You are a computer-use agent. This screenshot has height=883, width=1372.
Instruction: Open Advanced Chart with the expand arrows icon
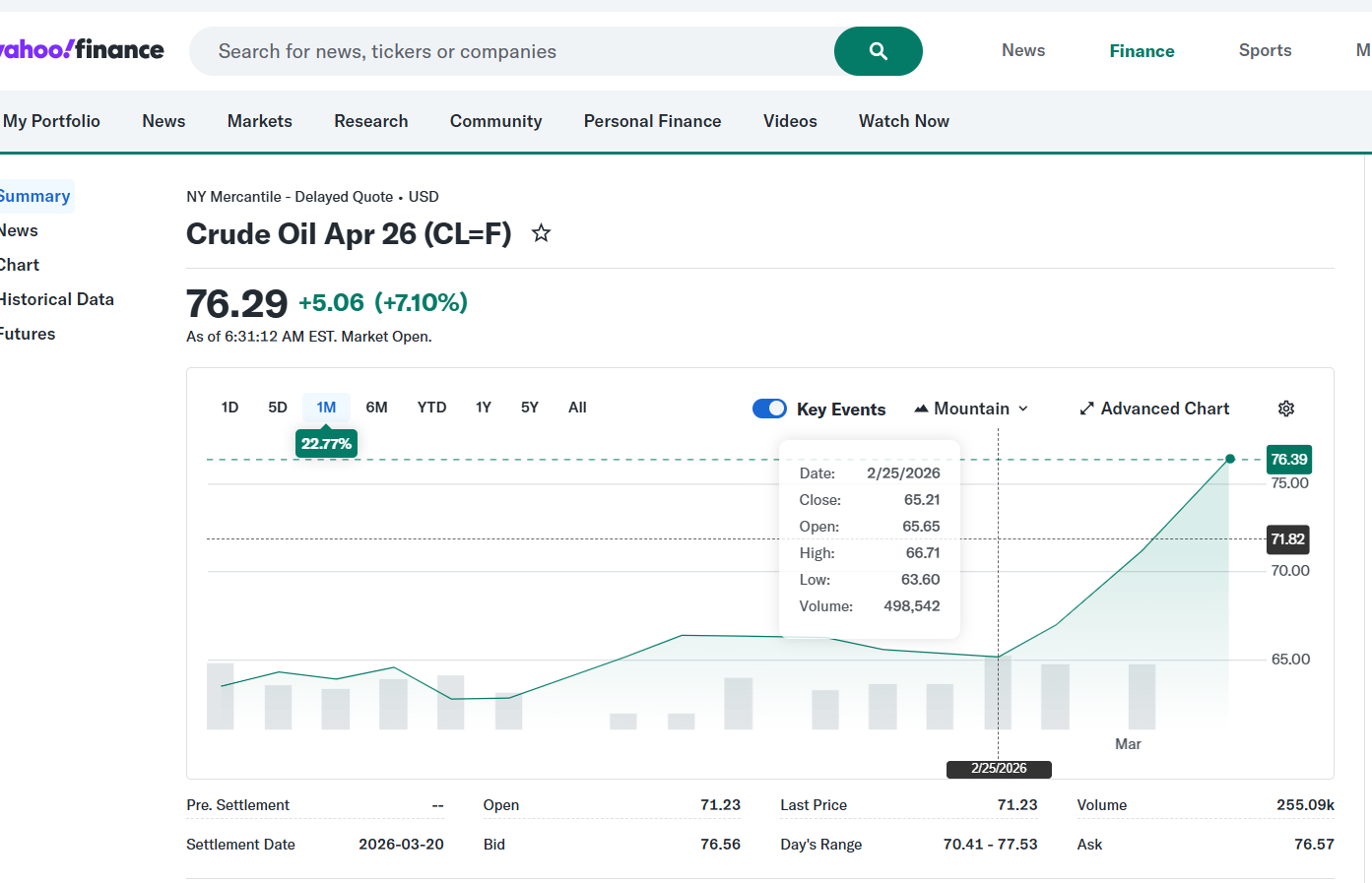(x=1086, y=409)
